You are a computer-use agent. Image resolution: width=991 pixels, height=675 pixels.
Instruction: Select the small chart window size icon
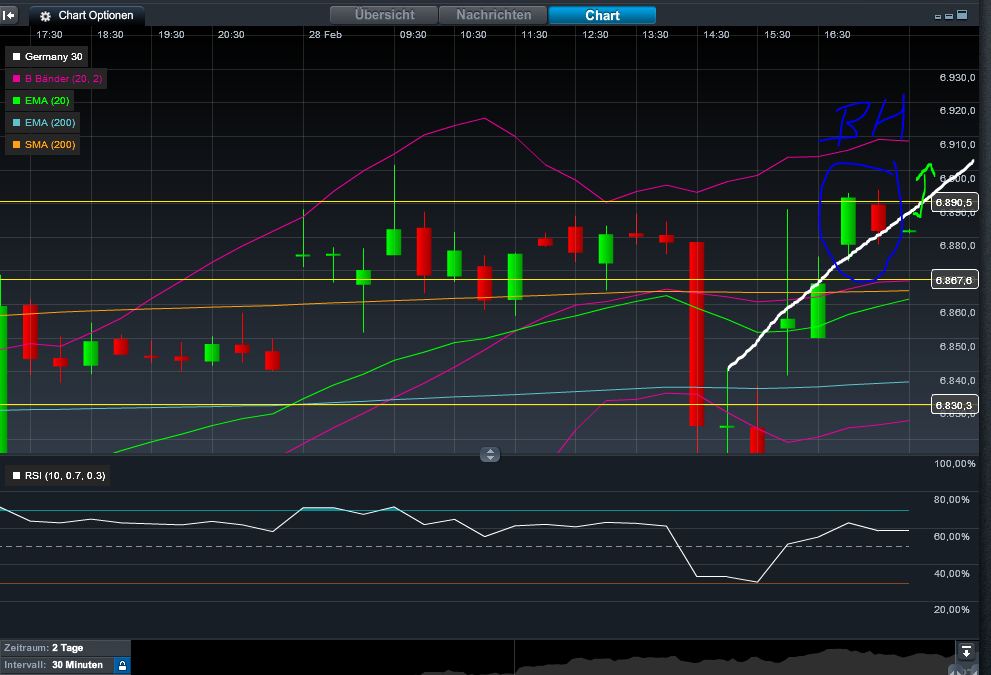tap(938, 16)
